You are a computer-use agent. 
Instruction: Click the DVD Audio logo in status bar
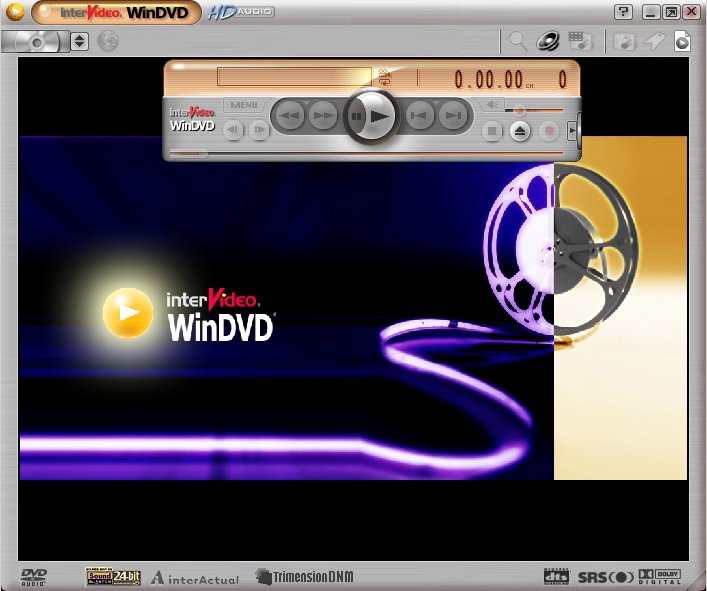[34, 577]
